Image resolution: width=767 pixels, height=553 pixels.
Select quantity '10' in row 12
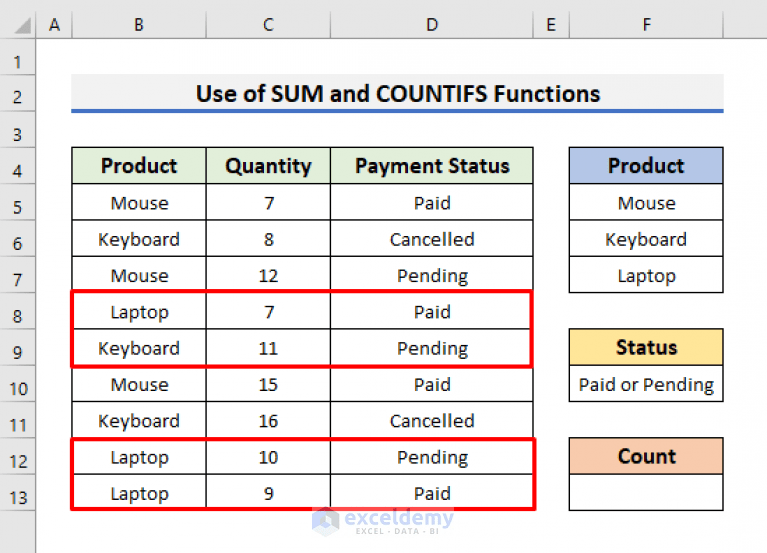pos(268,456)
